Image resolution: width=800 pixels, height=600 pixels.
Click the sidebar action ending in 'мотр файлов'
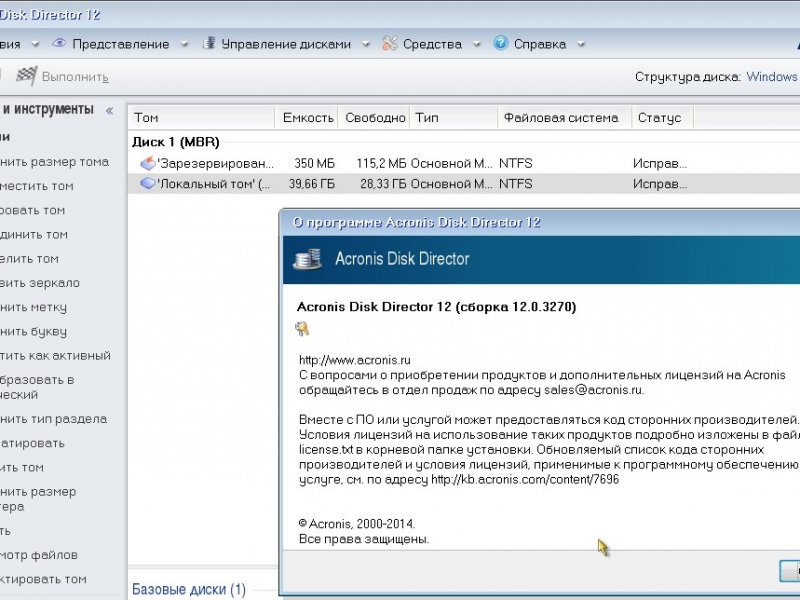coord(39,555)
